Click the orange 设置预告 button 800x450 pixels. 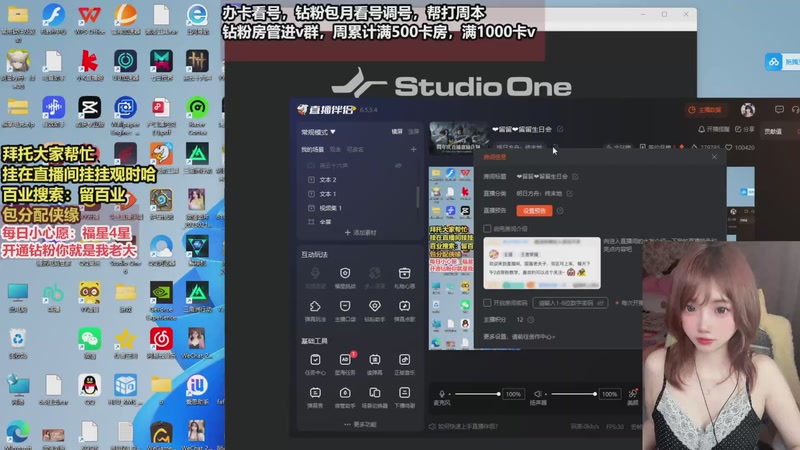tap(534, 211)
